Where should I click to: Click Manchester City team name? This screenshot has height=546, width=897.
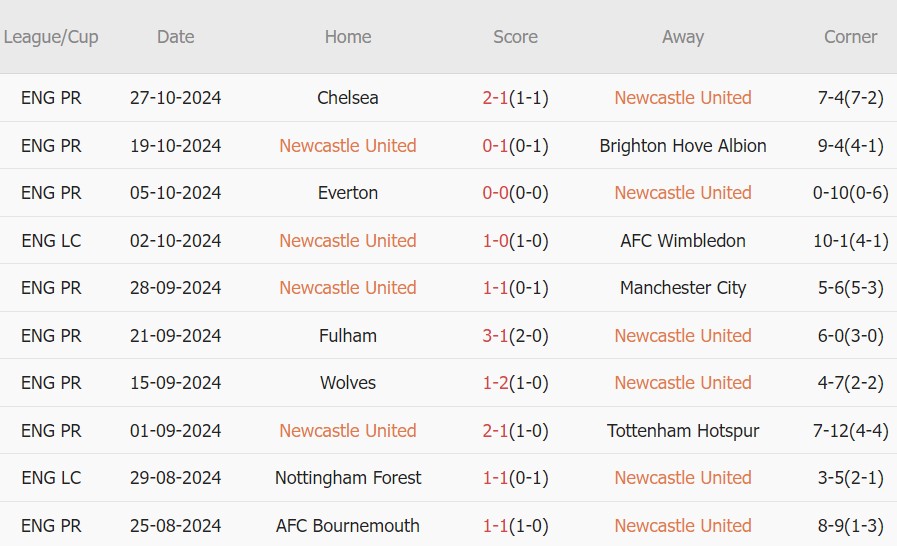point(683,288)
